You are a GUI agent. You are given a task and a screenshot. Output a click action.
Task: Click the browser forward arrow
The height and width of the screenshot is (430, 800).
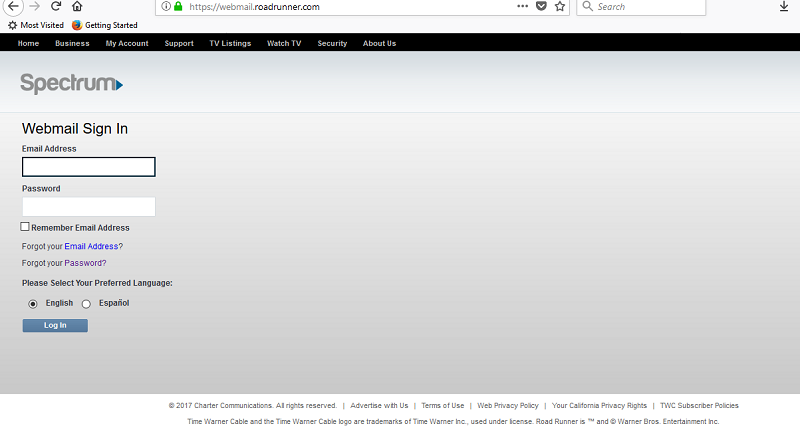[x=35, y=7]
